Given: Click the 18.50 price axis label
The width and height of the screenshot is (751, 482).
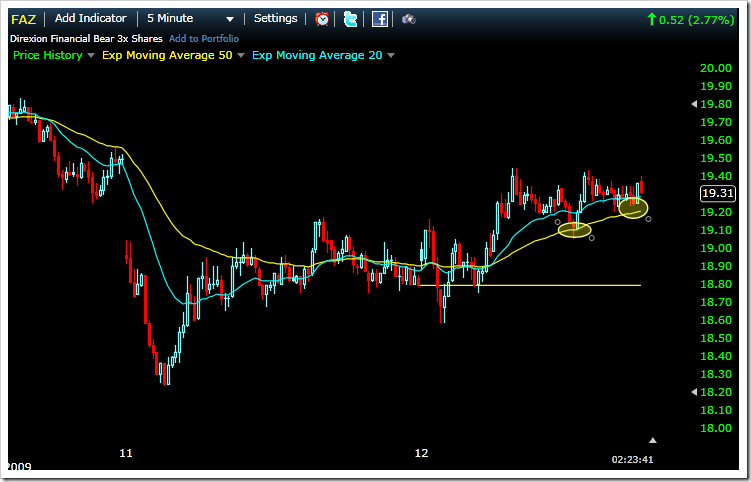Looking at the screenshot, I should pos(716,338).
